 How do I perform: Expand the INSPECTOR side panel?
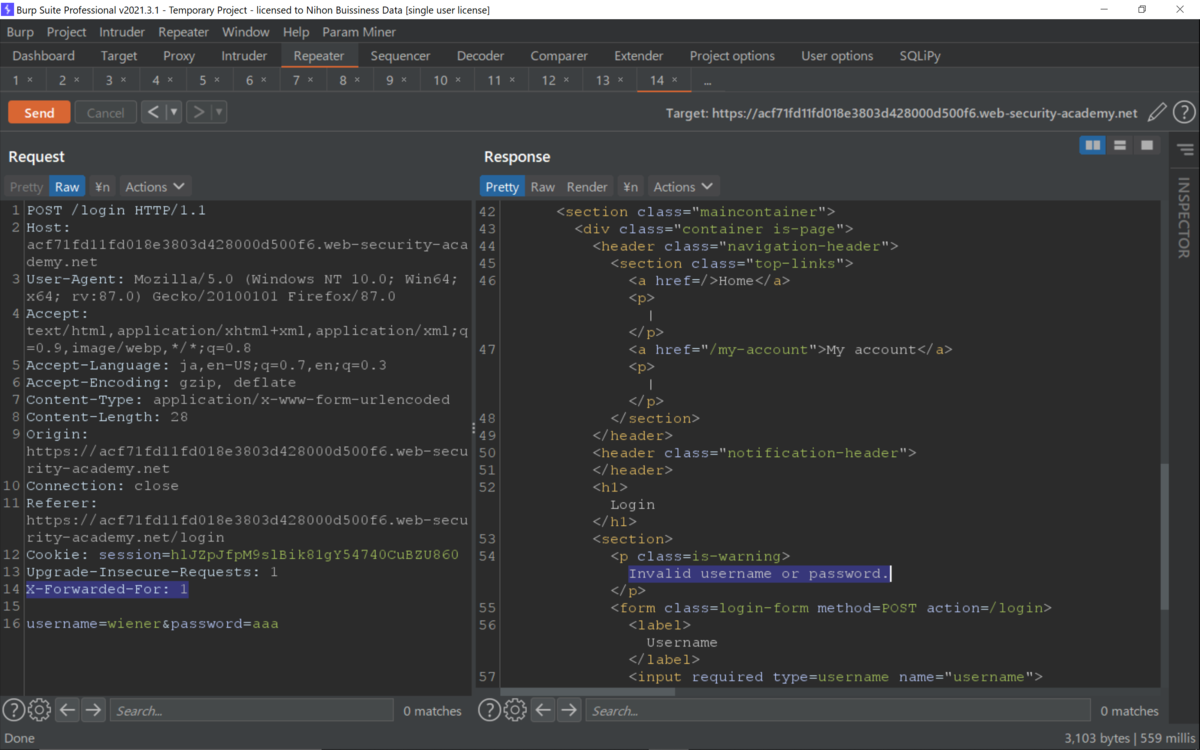point(1184,218)
